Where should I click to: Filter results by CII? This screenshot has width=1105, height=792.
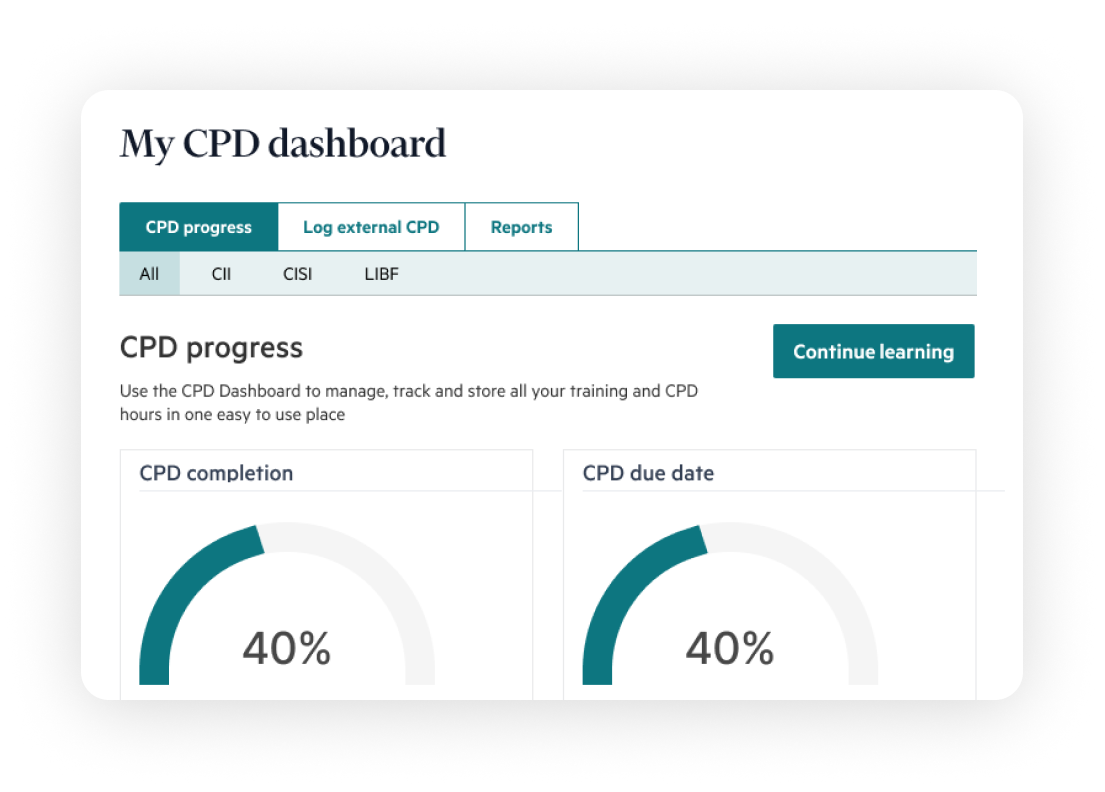pyautogui.click(x=221, y=273)
